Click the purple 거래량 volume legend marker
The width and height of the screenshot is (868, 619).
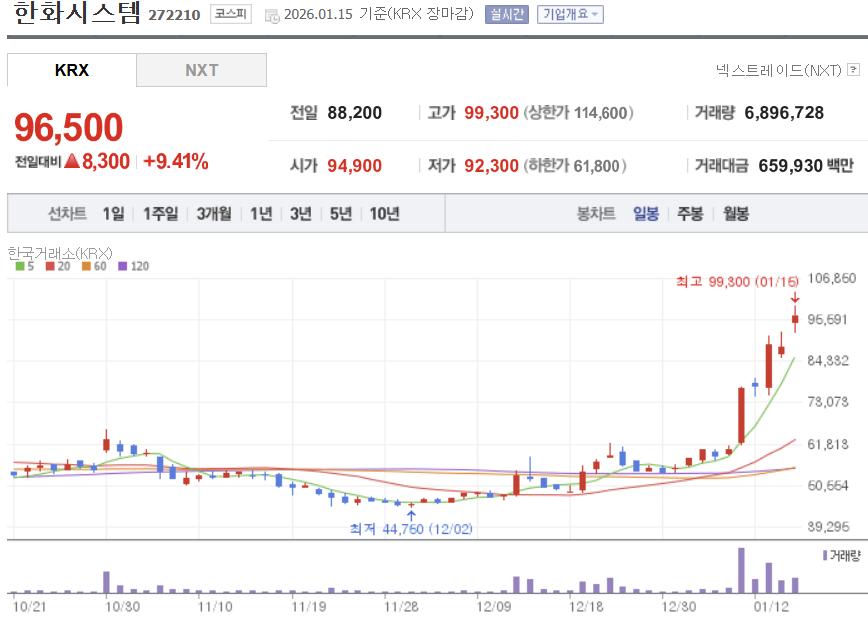click(825, 555)
